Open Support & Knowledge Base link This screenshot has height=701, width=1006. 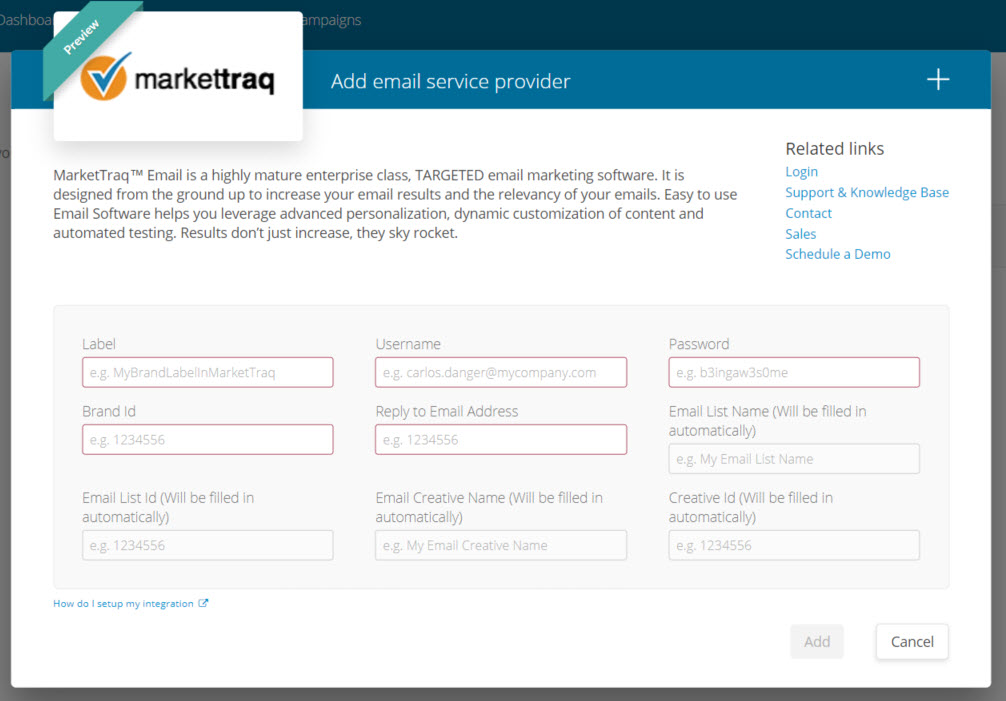coord(866,192)
